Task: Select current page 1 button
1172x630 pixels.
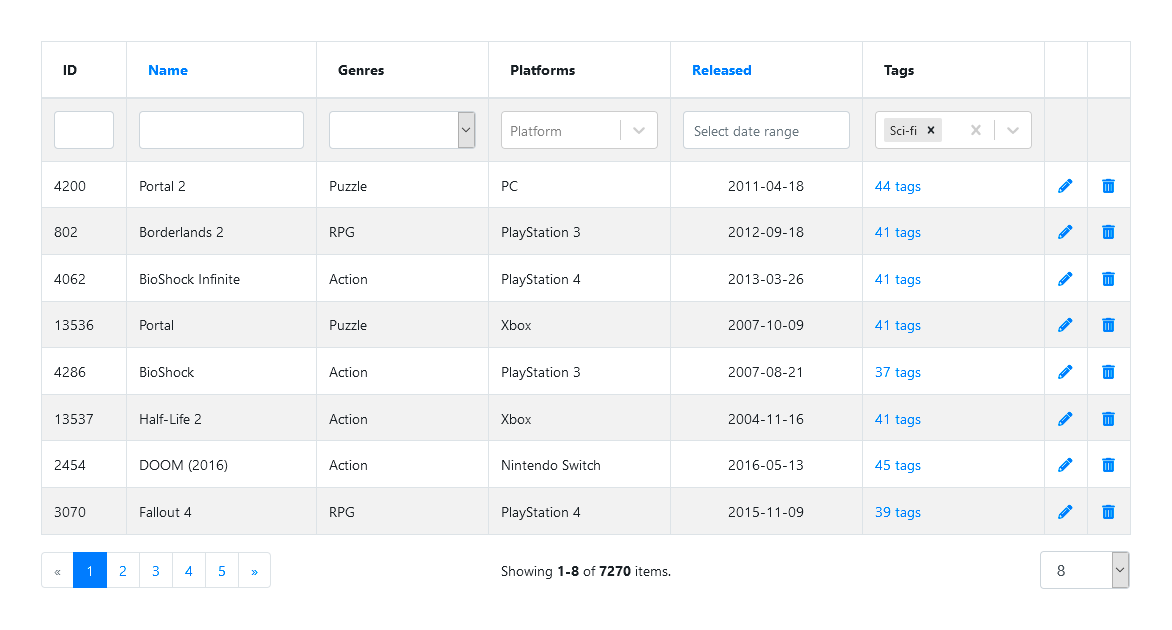Action: [x=90, y=570]
